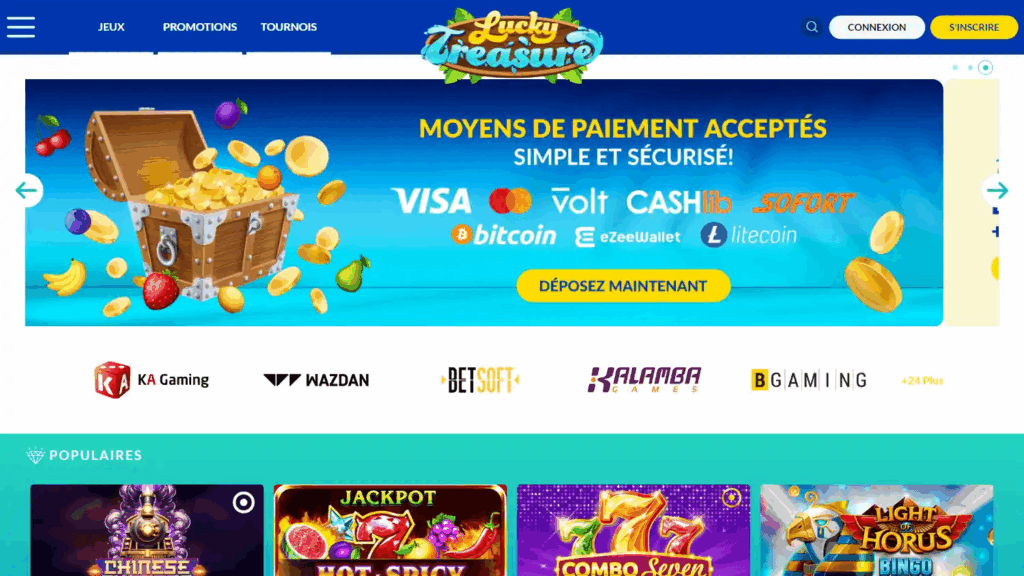The width and height of the screenshot is (1024, 576).
Task: Open the Jeux menu item
Action: (x=111, y=27)
